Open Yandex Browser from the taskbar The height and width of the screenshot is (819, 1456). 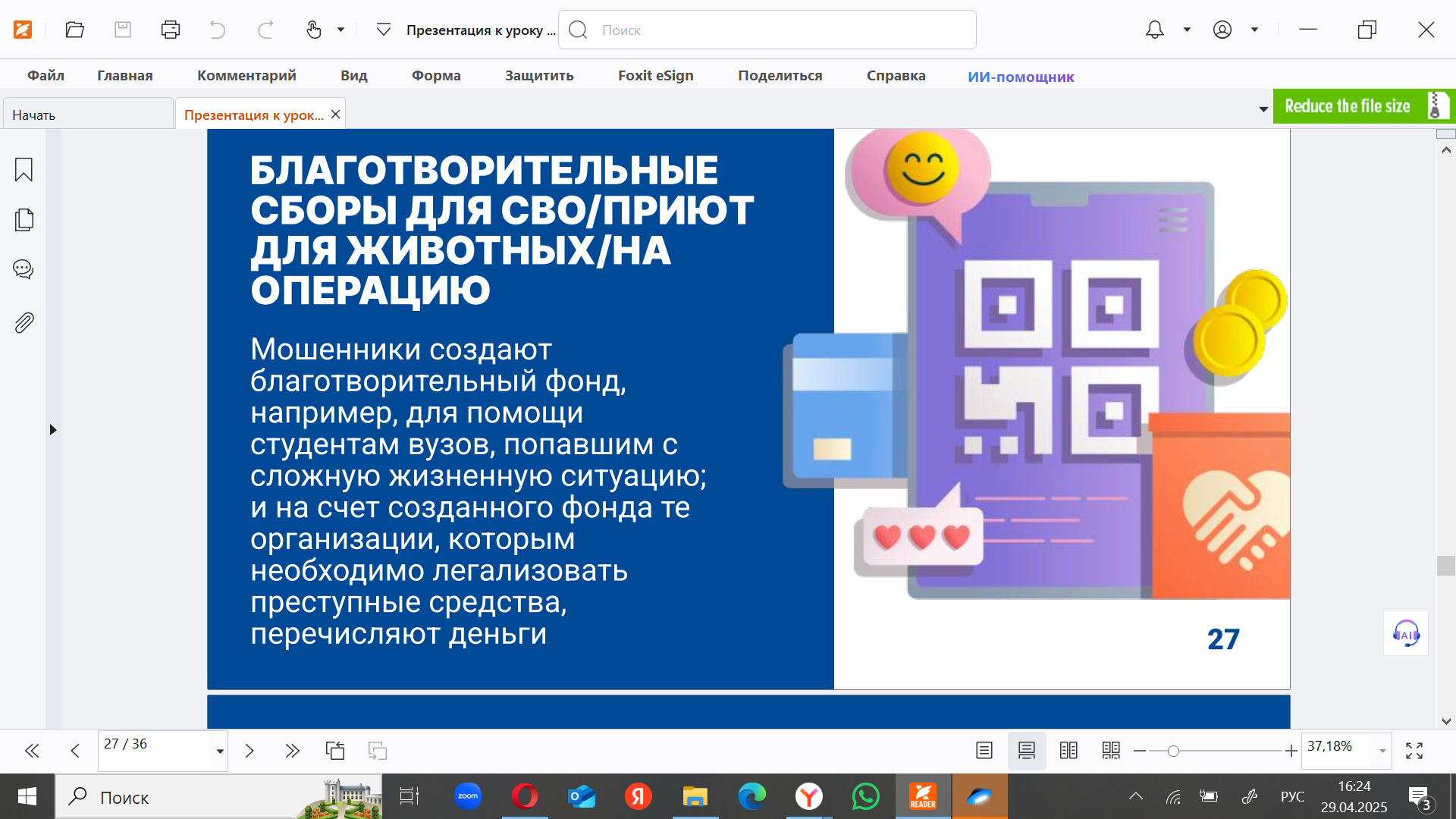click(x=809, y=796)
